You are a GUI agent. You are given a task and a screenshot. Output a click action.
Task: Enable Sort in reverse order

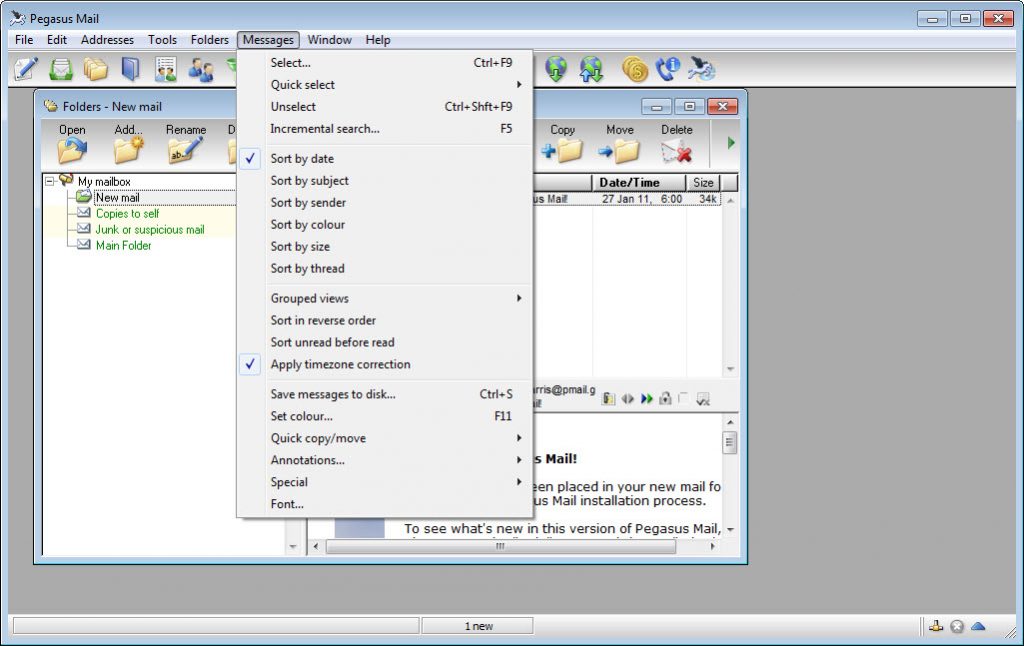(x=385, y=321)
